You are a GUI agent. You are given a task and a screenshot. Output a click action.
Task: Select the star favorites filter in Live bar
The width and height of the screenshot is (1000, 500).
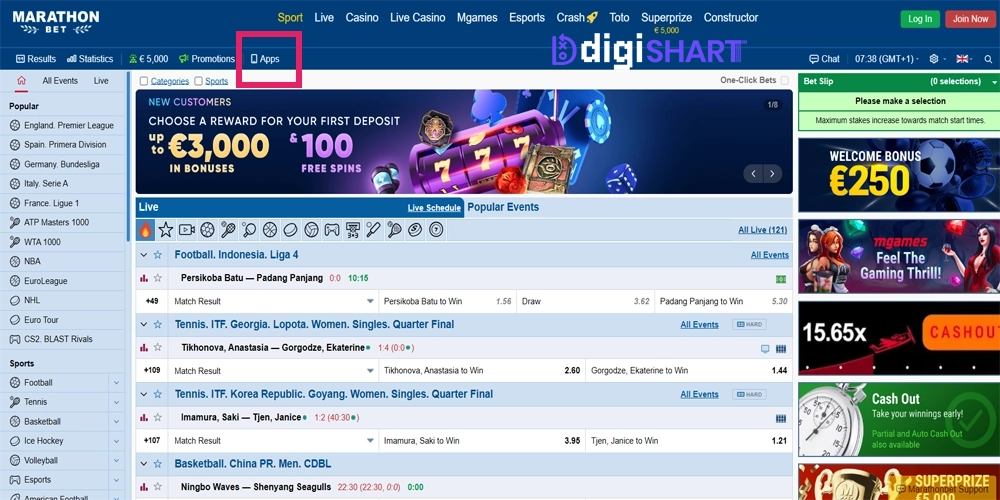tap(166, 230)
